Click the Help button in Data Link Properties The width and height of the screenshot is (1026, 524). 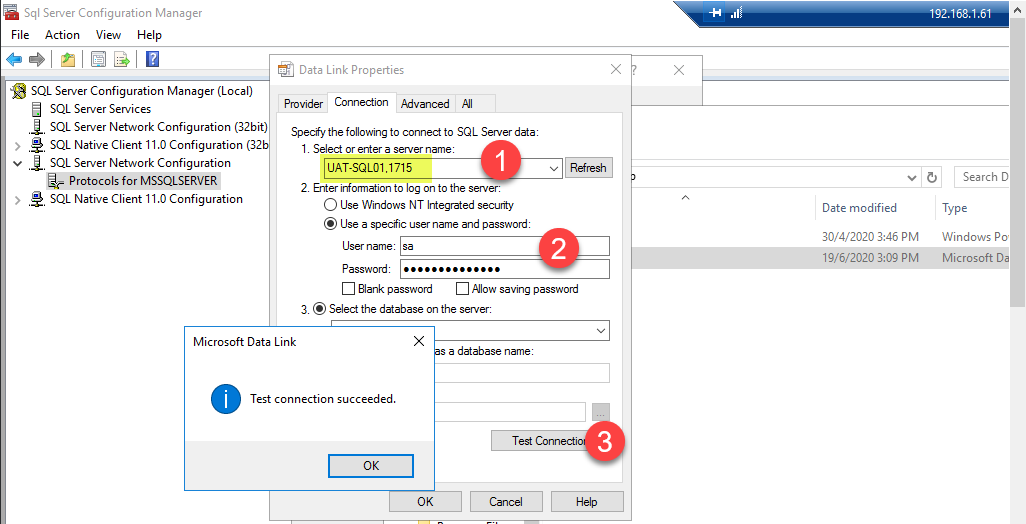[x=587, y=502]
